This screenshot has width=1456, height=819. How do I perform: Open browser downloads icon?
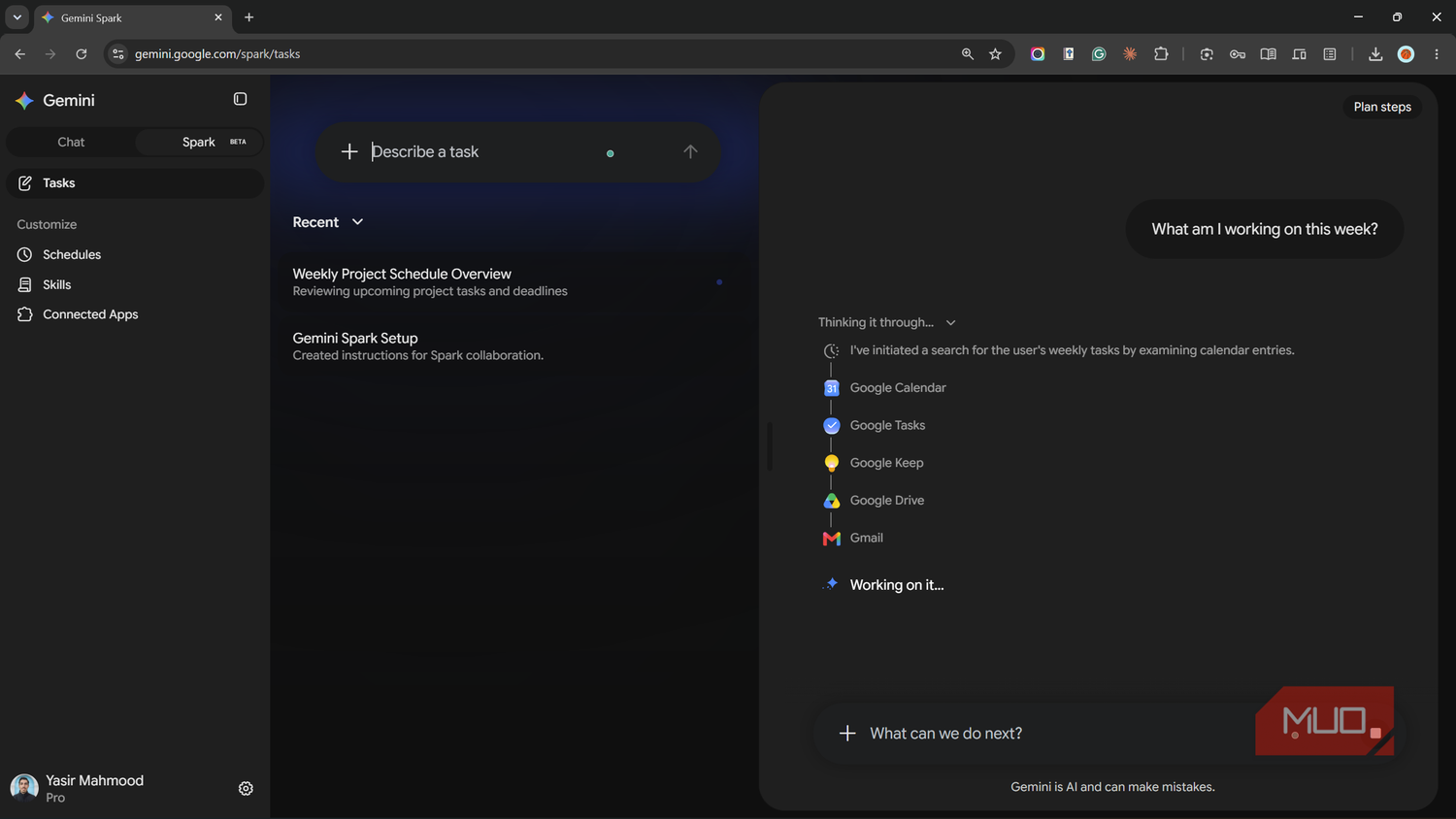[x=1375, y=54]
